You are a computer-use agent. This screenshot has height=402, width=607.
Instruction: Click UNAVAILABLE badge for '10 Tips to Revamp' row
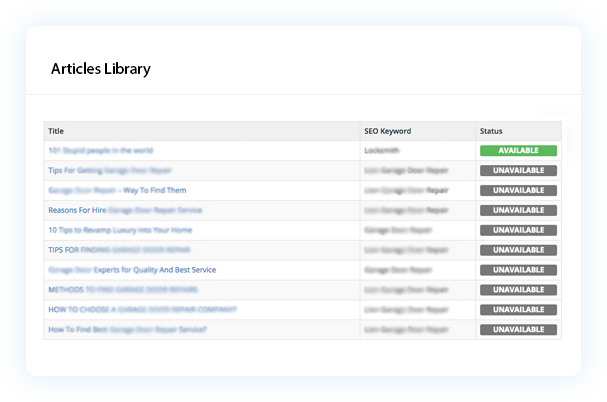point(518,230)
